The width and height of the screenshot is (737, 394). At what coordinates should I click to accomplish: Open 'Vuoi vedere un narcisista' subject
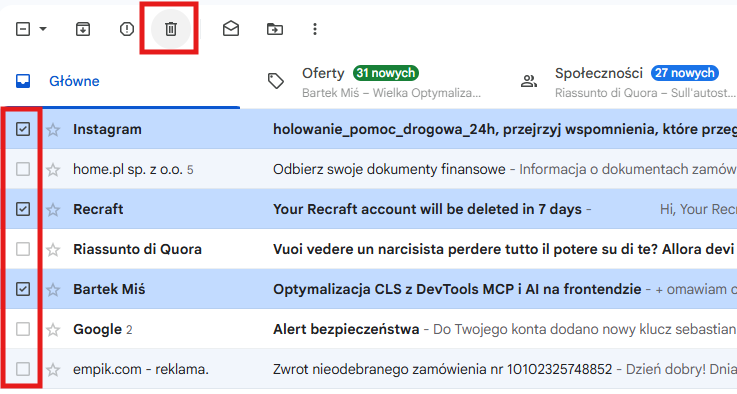(505, 249)
